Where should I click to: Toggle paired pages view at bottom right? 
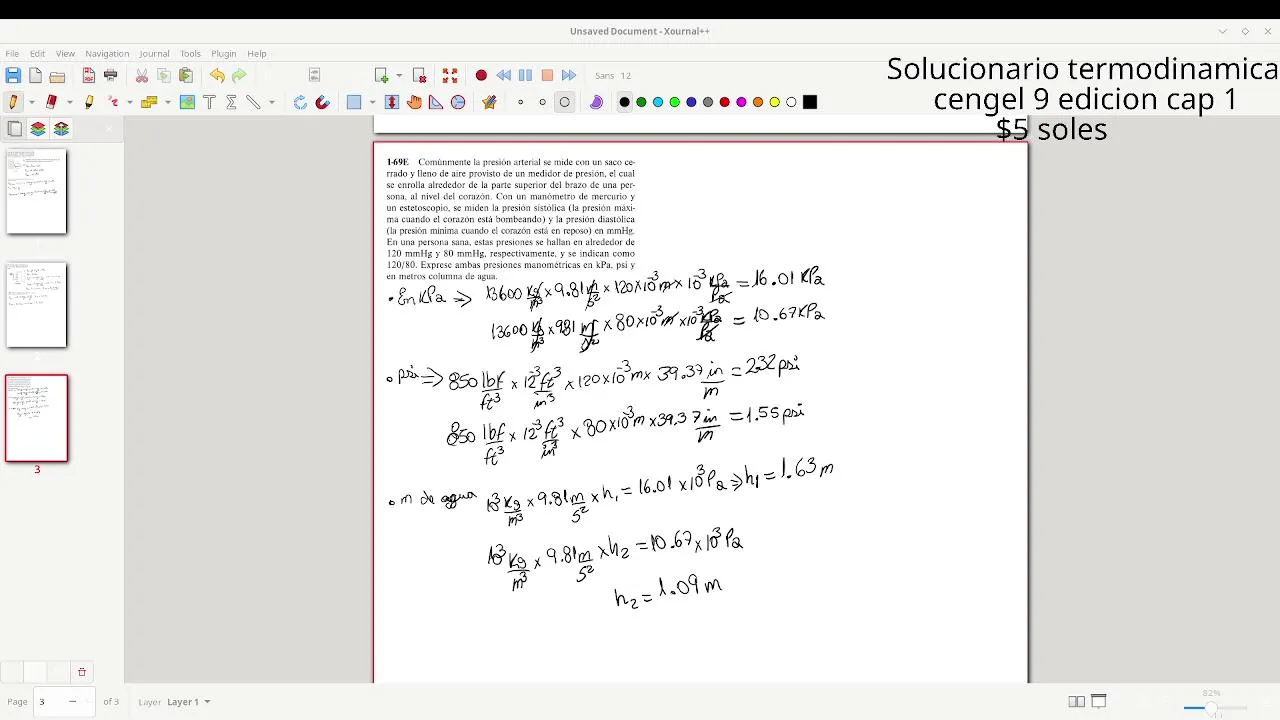pyautogui.click(x=1076, y=702)
